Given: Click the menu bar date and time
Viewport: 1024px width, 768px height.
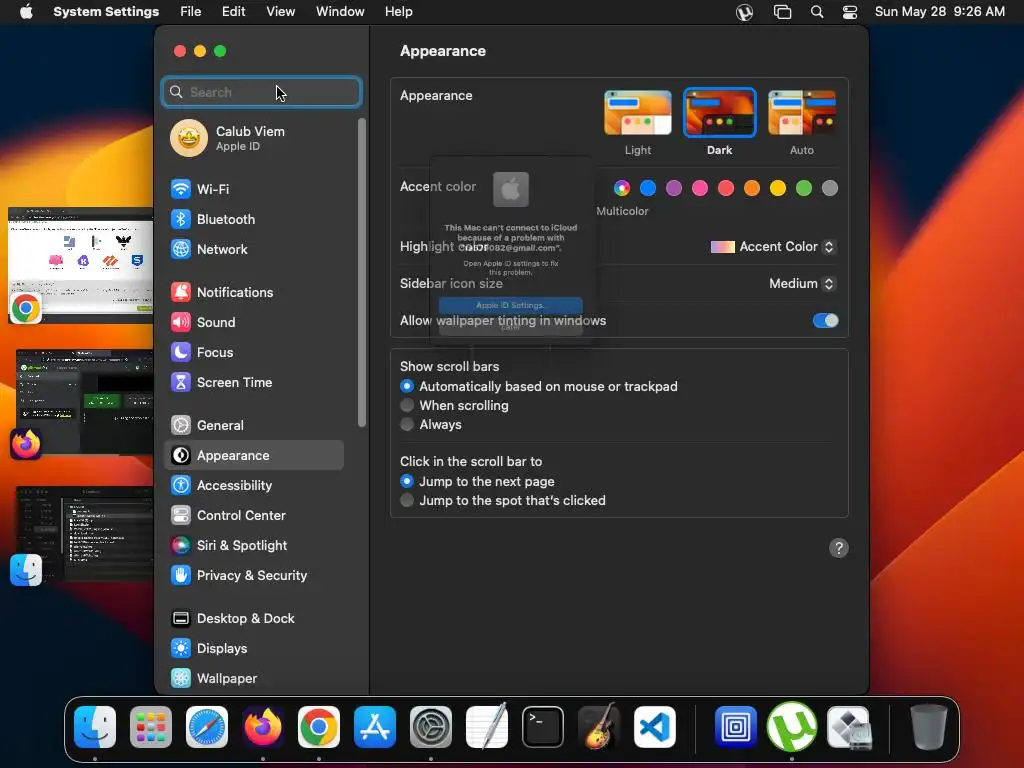Looking at the screenshot, I should click(x=940, y=12).
